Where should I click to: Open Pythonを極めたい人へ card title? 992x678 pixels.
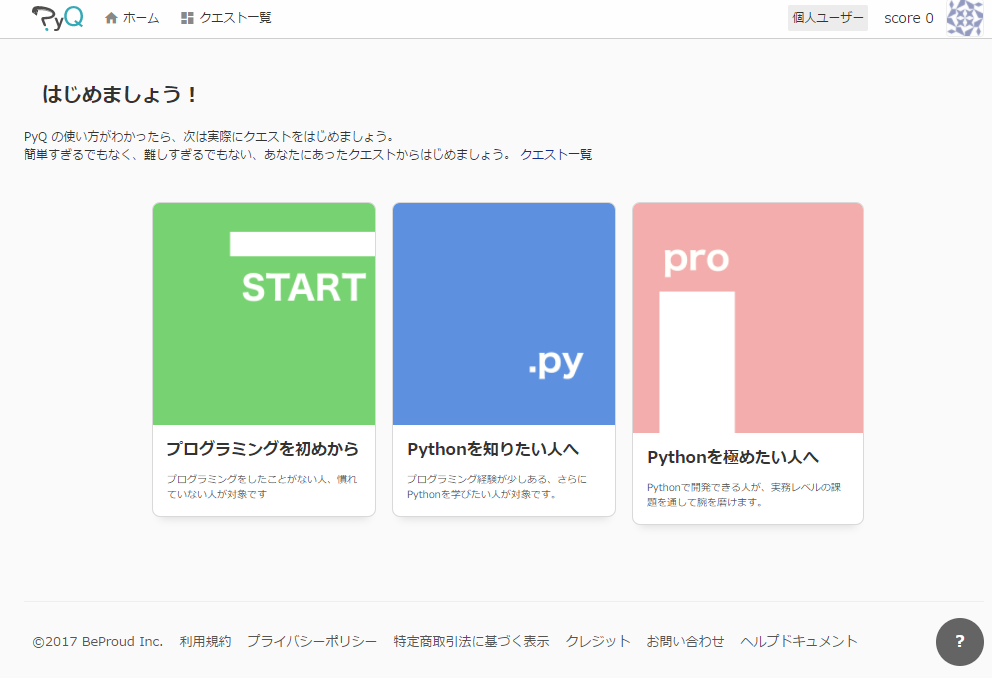click(x=733, y=457)
